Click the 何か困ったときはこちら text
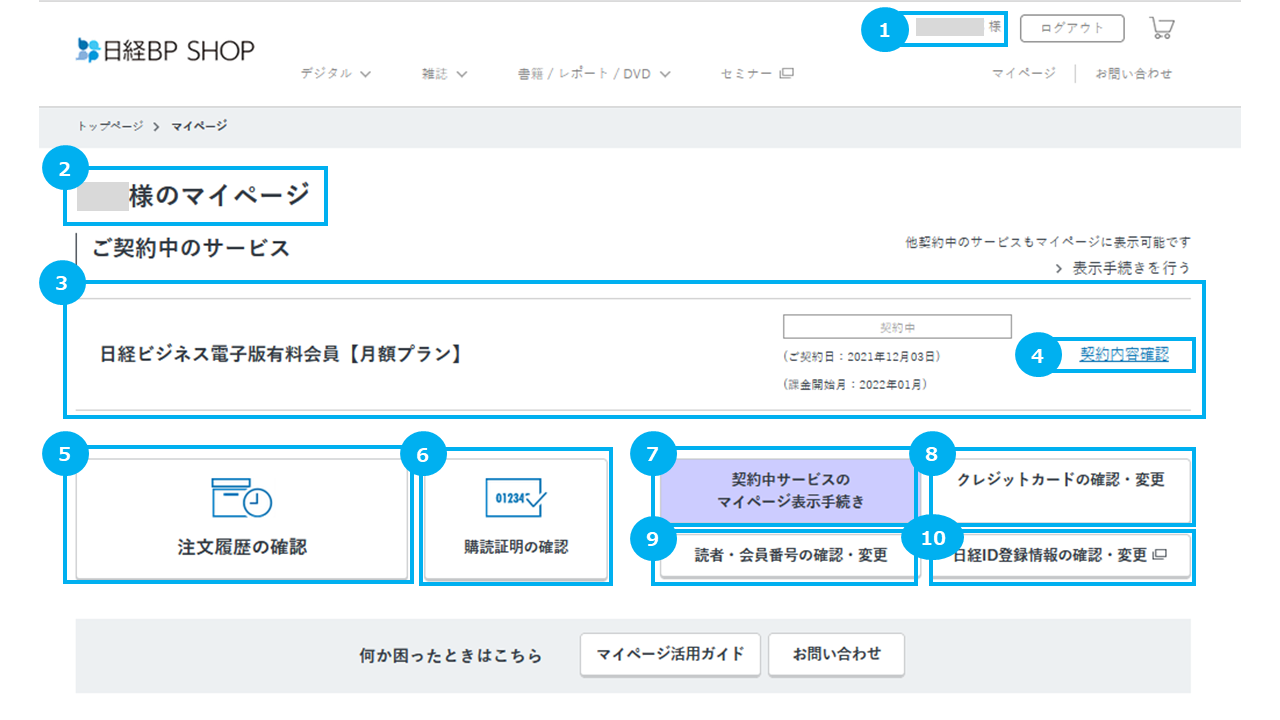Image resolution: width=1280 pixels, height=720 pixels. [x=451, y=656]
